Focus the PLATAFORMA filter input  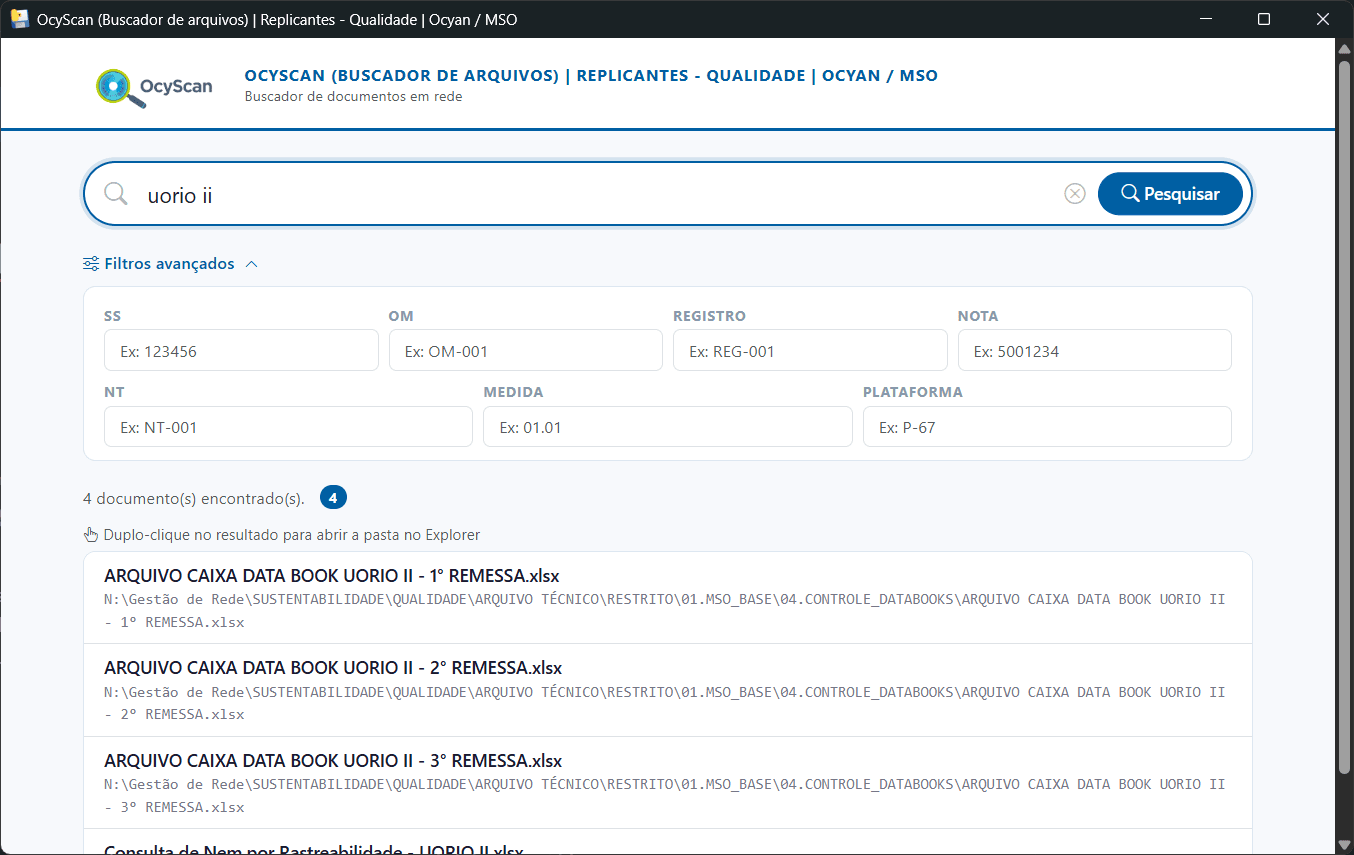[x=1047, y=426]
